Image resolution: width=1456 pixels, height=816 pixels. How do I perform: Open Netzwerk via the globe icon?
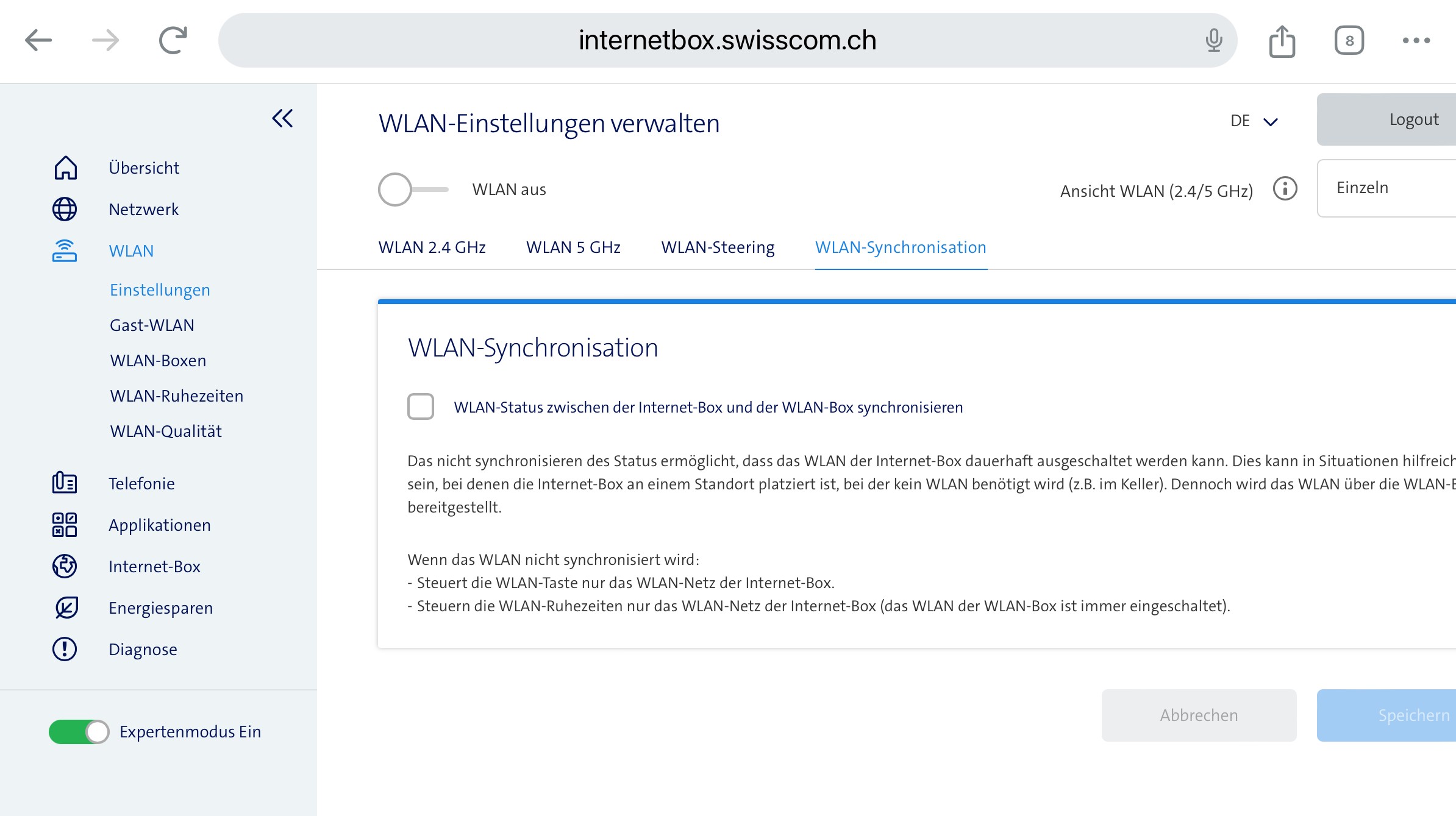(x=65, y=209)
